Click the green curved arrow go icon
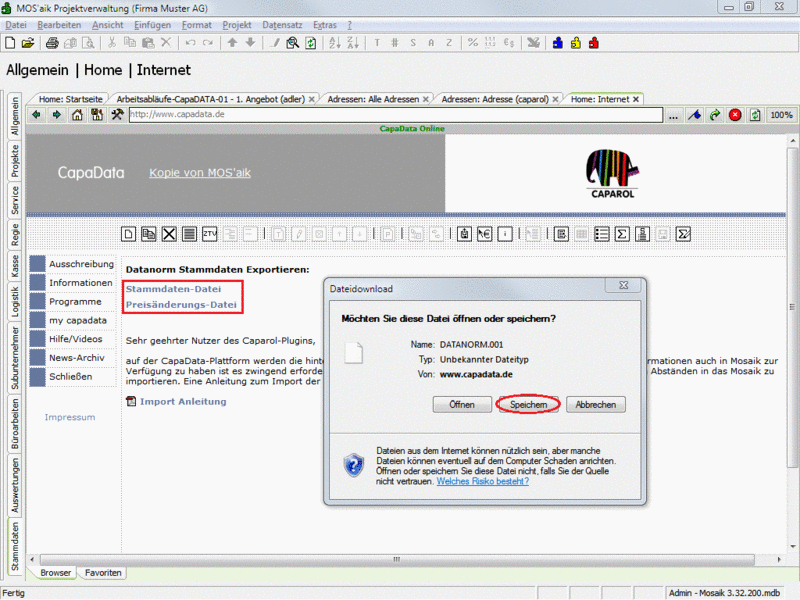800x600 pixels. pos(715,115)
